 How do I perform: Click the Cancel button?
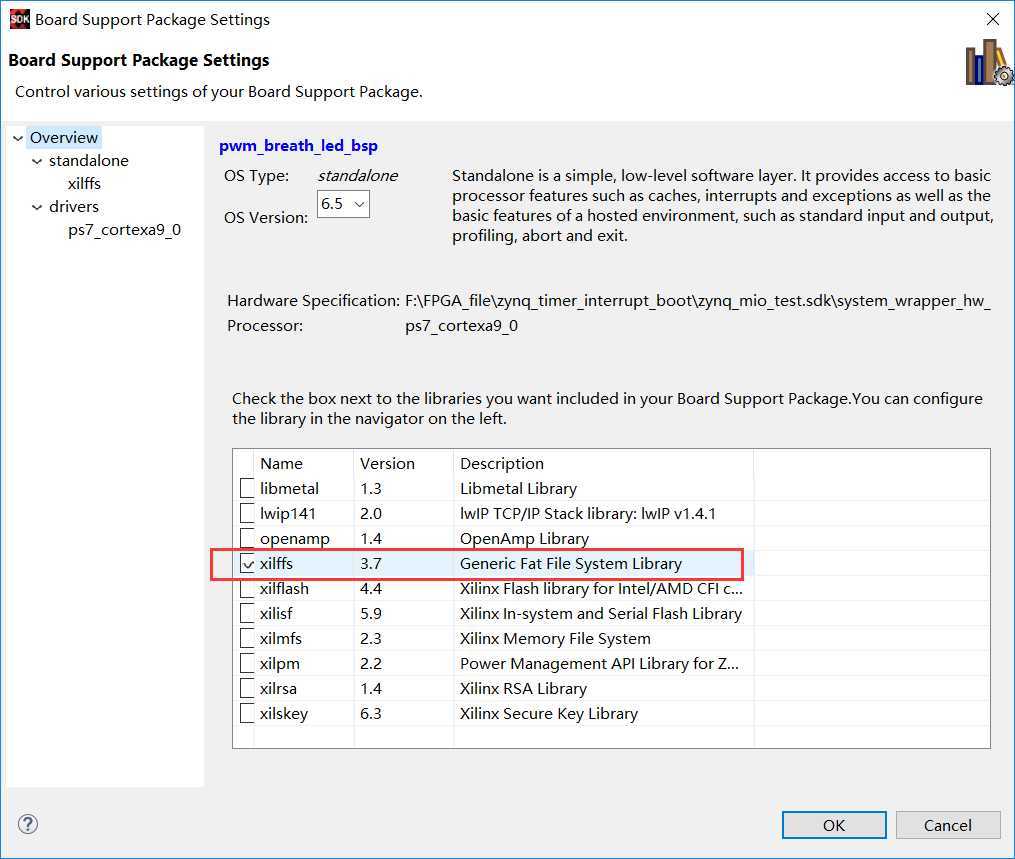tap(948, 825)
